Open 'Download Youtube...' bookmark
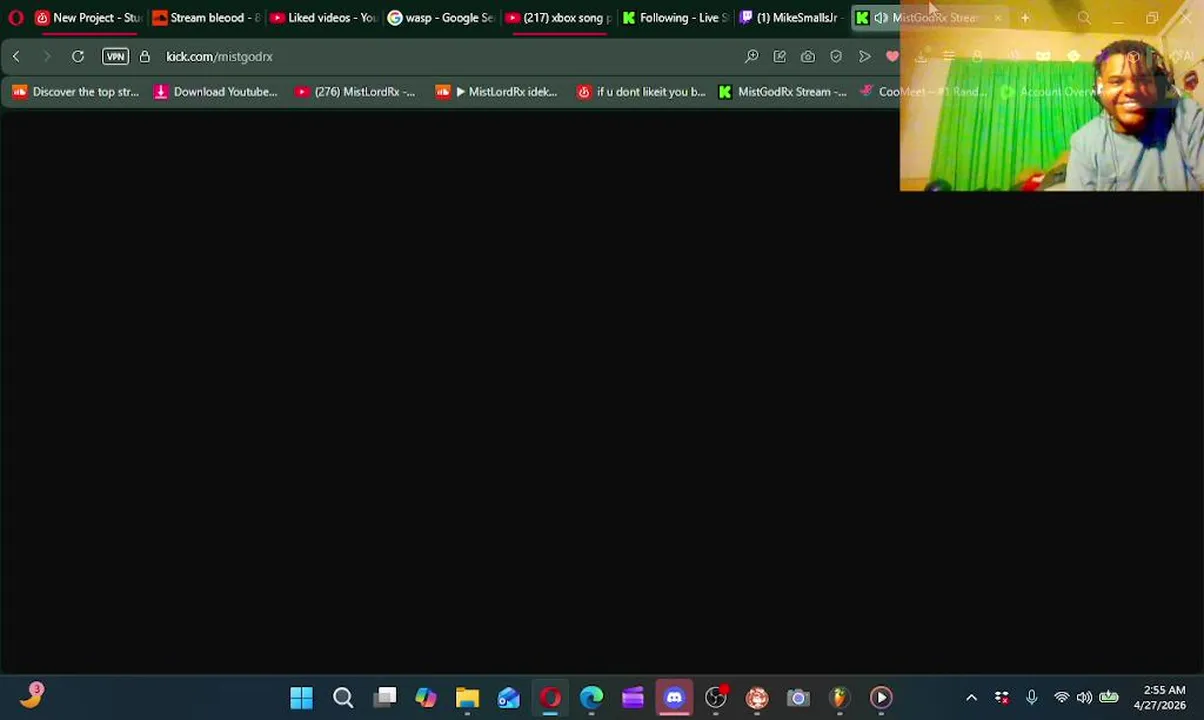 click(x=216, y=92)
